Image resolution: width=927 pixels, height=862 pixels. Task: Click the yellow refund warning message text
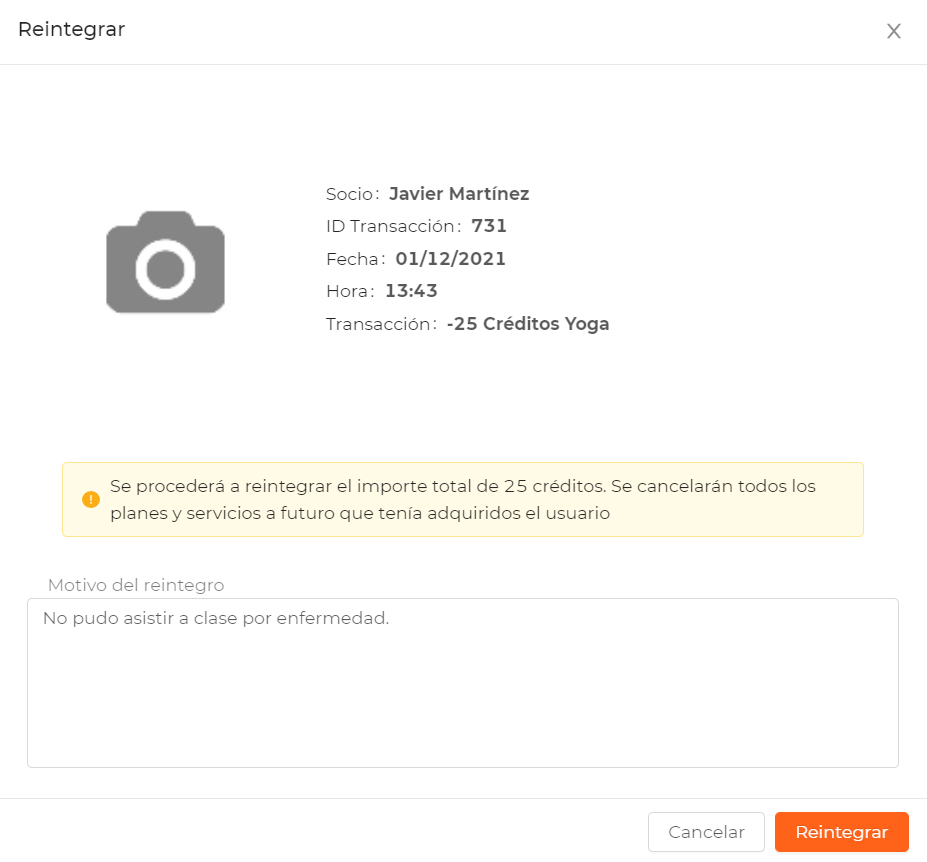click(x=463, y=500)
